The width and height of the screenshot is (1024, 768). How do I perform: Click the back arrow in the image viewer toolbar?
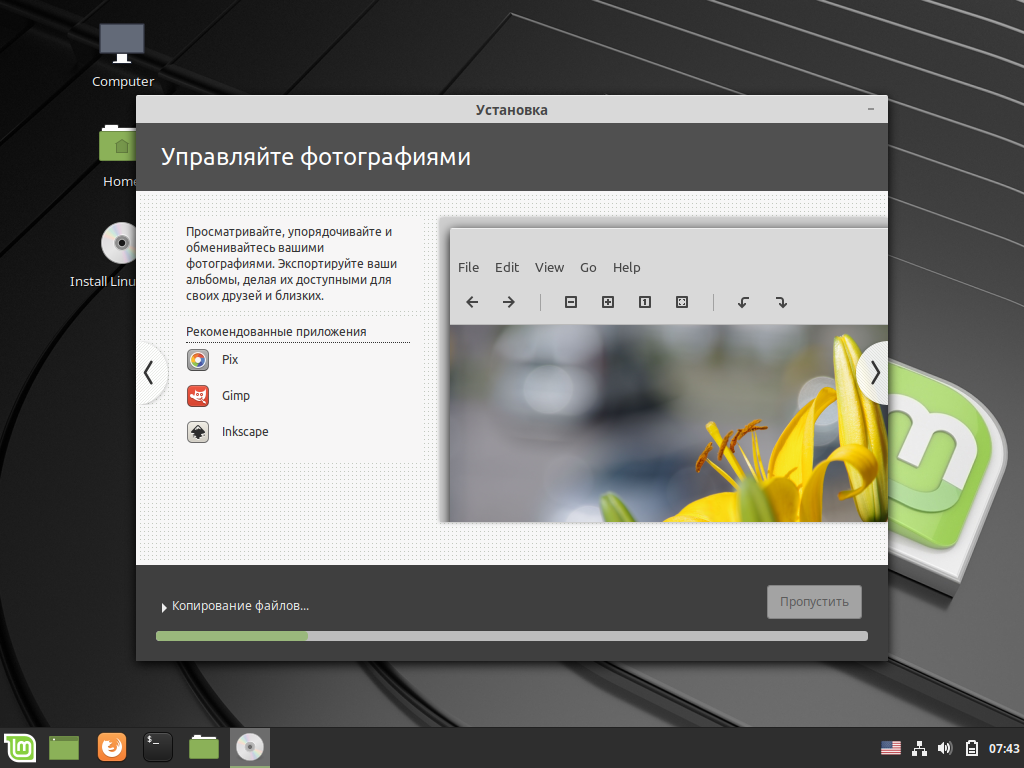click(472, 302)
